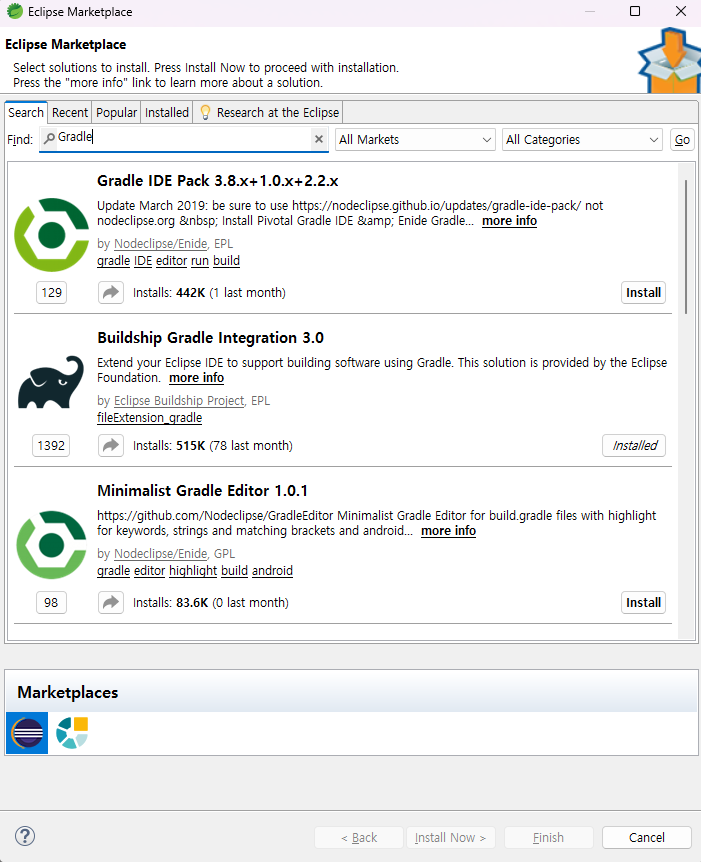This screenshot has height=862, width=701.
Task: Open more info for Gradle IDE Pack
Action: pyautogui.click(x=509, y=221)
